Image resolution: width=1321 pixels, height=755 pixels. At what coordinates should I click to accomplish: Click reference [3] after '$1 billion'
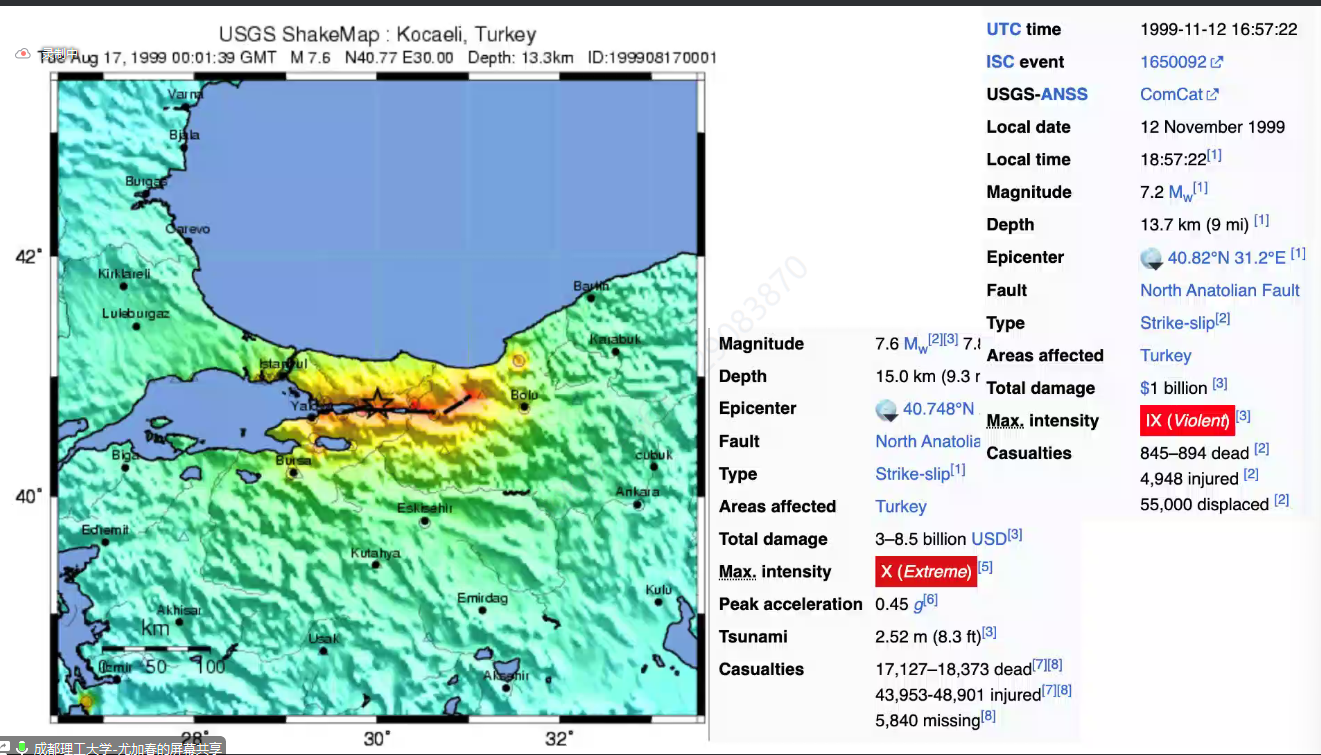click(1220, 384)
